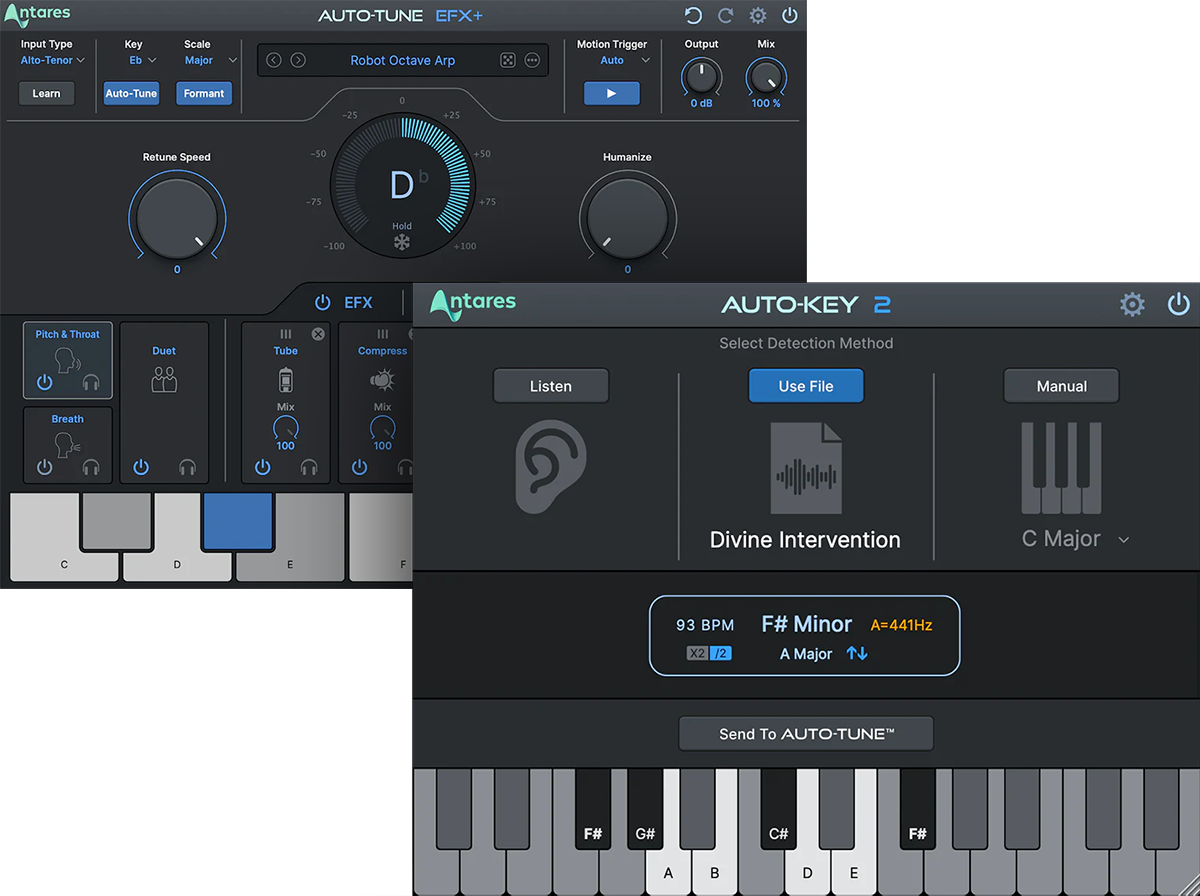Viewport: 1200px width, 896px height.
Task: Toggle Breath effect power button
Action: 44,467
